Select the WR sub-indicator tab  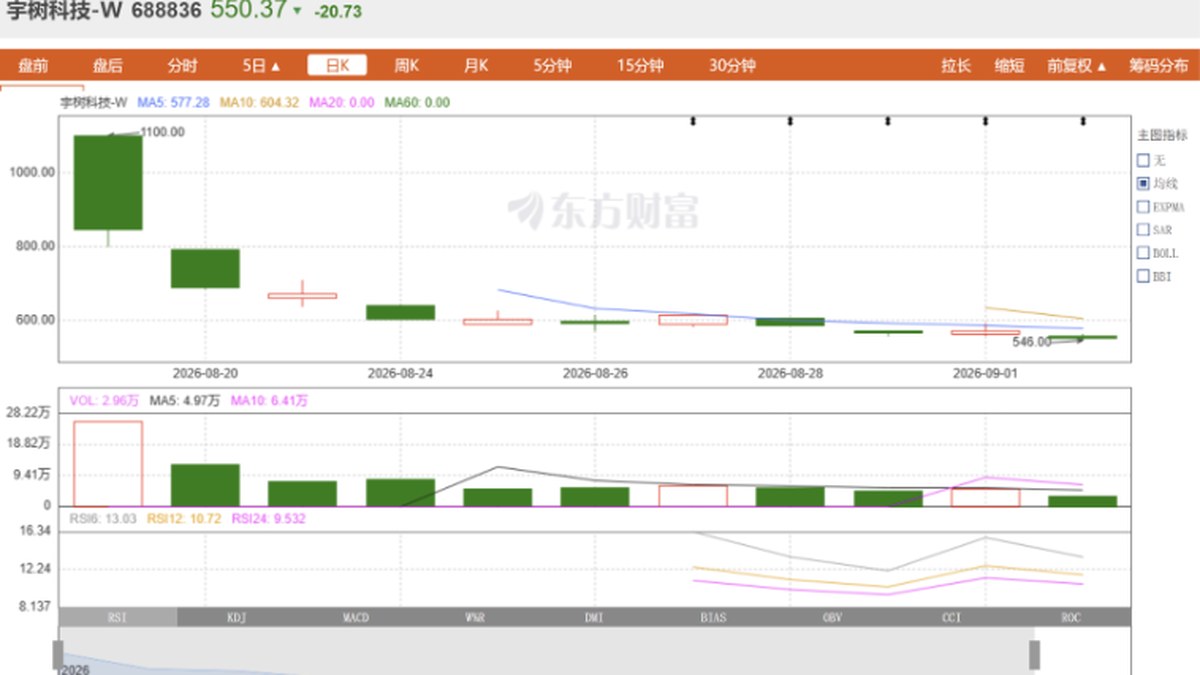pyautogui.click(x=475, y=617)
